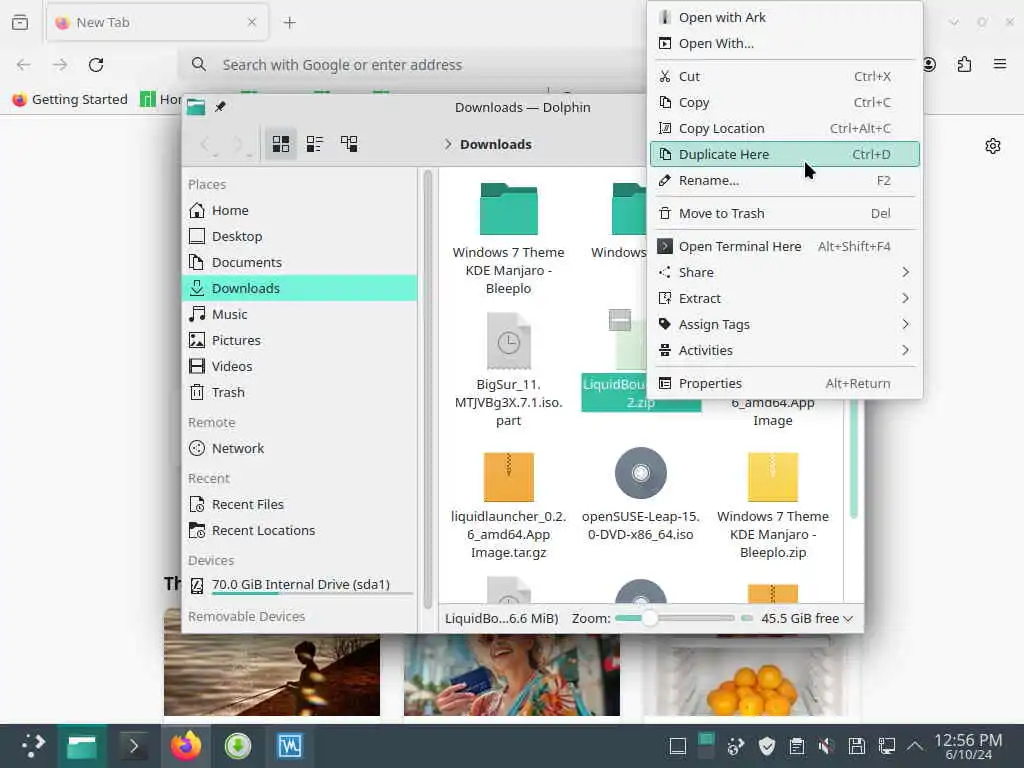The height and width of the screenshot is (768, 1024).
Task: Open the application launcher in taskbar
Action: [32, 746]
